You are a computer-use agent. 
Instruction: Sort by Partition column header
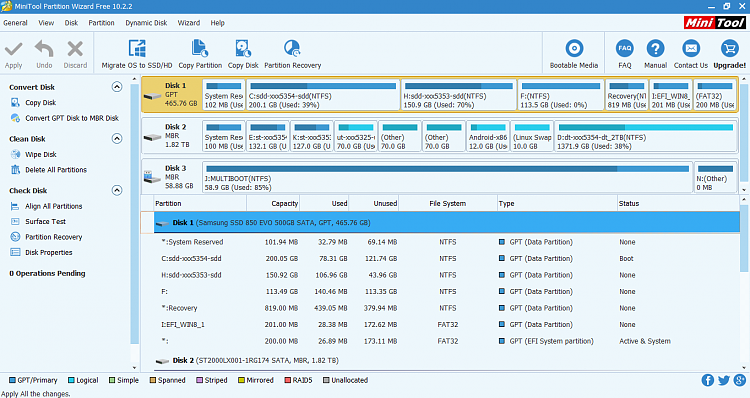tap(200, 203)
